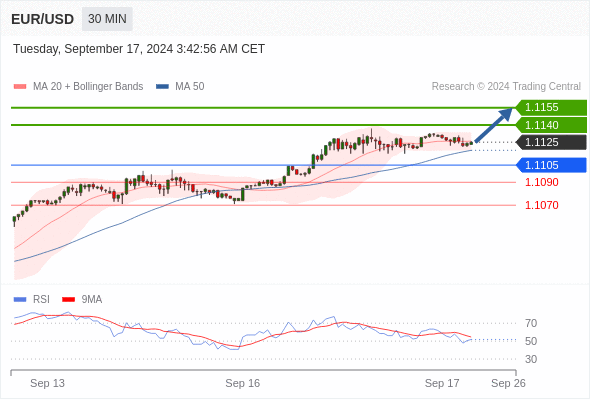Image resolution: width=590 pixels, height=400 pixels.
Task: Click the MA 20 + Bollinger Bands label
Action: pos(88,87)
